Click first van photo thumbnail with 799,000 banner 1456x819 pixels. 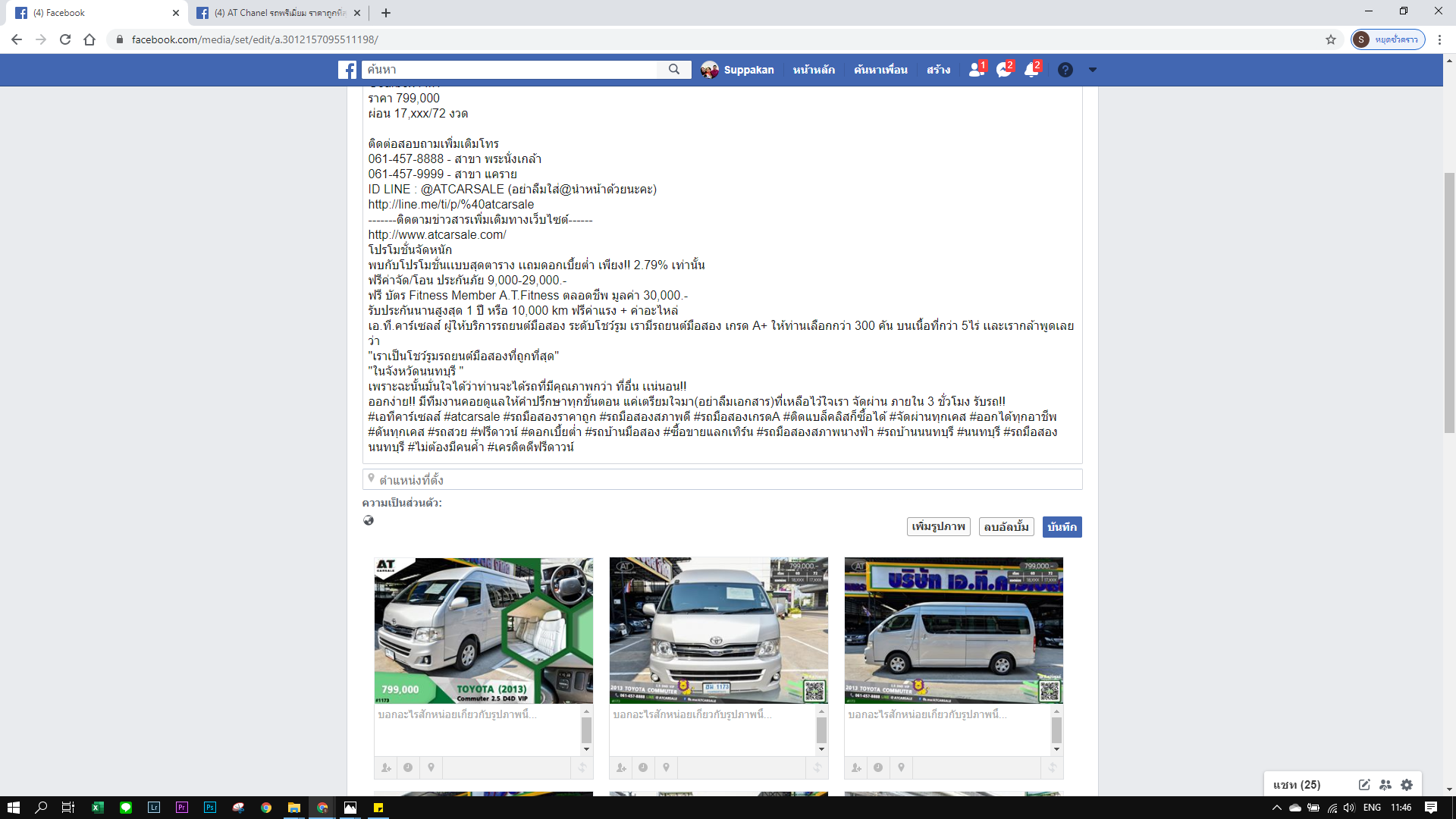point(484,631)
